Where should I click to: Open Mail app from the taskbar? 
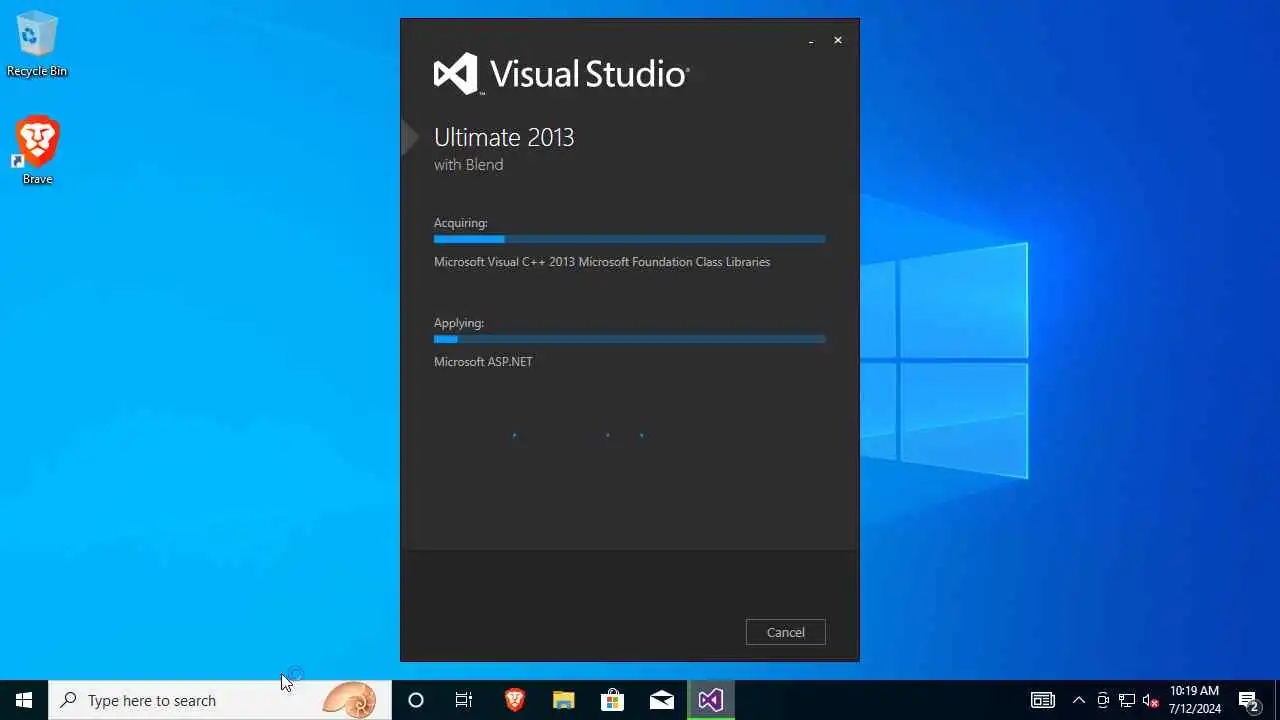pos(662,700)
